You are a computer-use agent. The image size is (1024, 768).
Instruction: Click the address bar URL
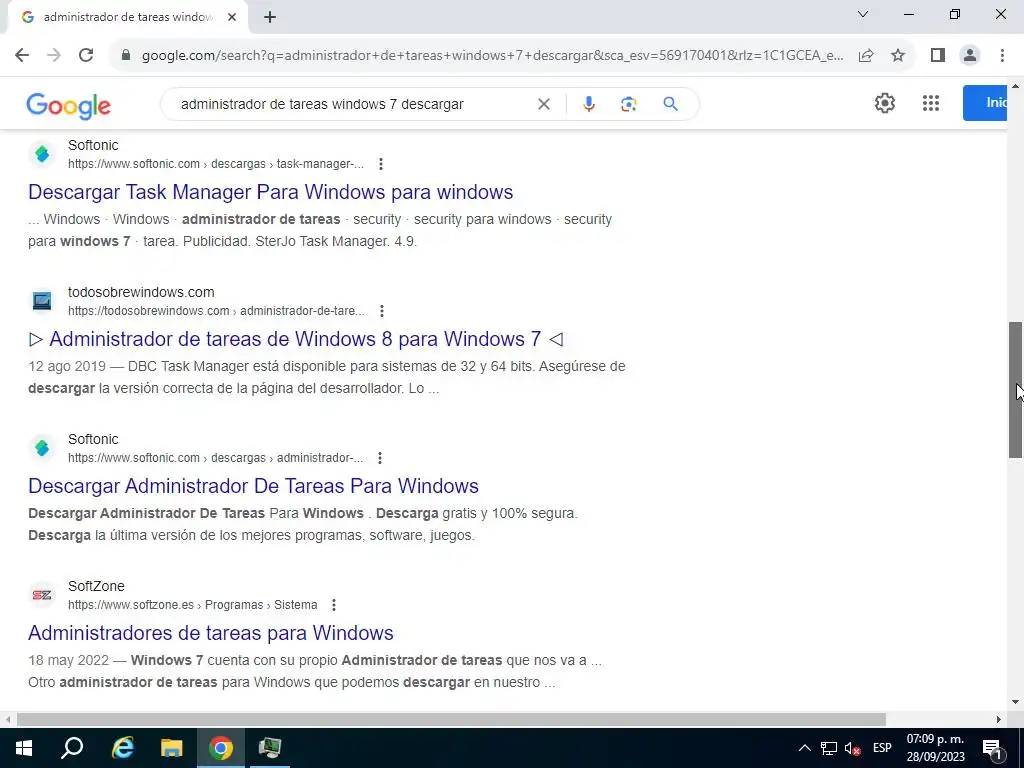tap(492, 56)
